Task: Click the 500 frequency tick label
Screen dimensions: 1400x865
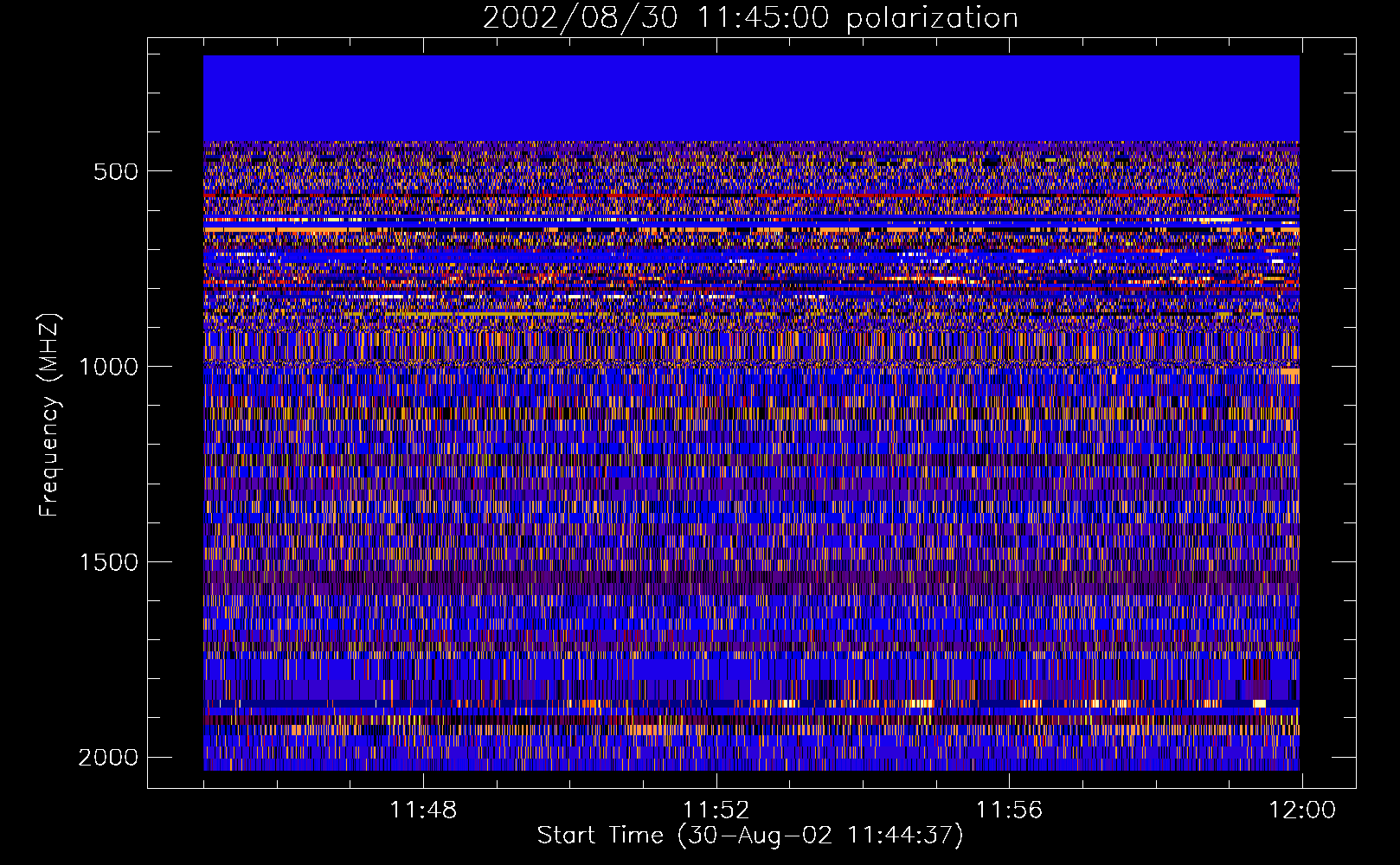Action: click(115, 171)
